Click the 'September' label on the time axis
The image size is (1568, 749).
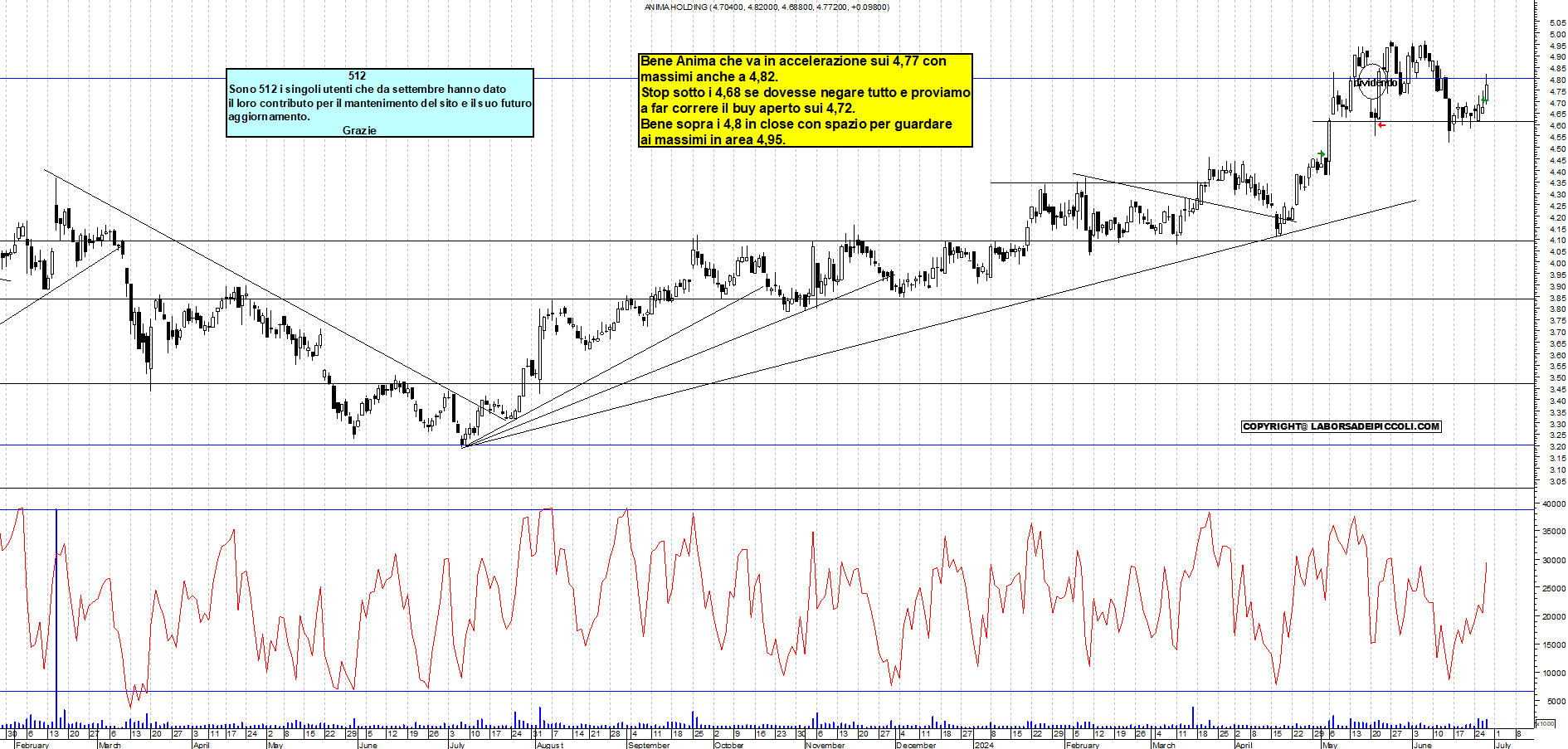650,745
